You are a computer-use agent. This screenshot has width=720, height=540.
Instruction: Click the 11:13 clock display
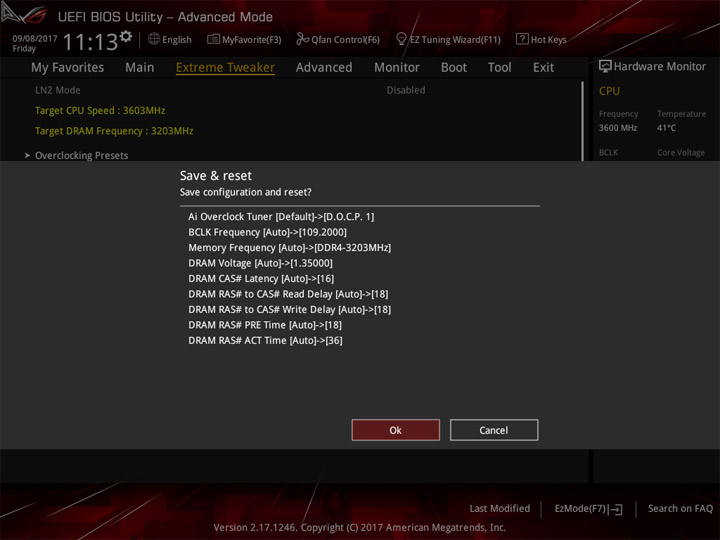(x=90, y=42)
